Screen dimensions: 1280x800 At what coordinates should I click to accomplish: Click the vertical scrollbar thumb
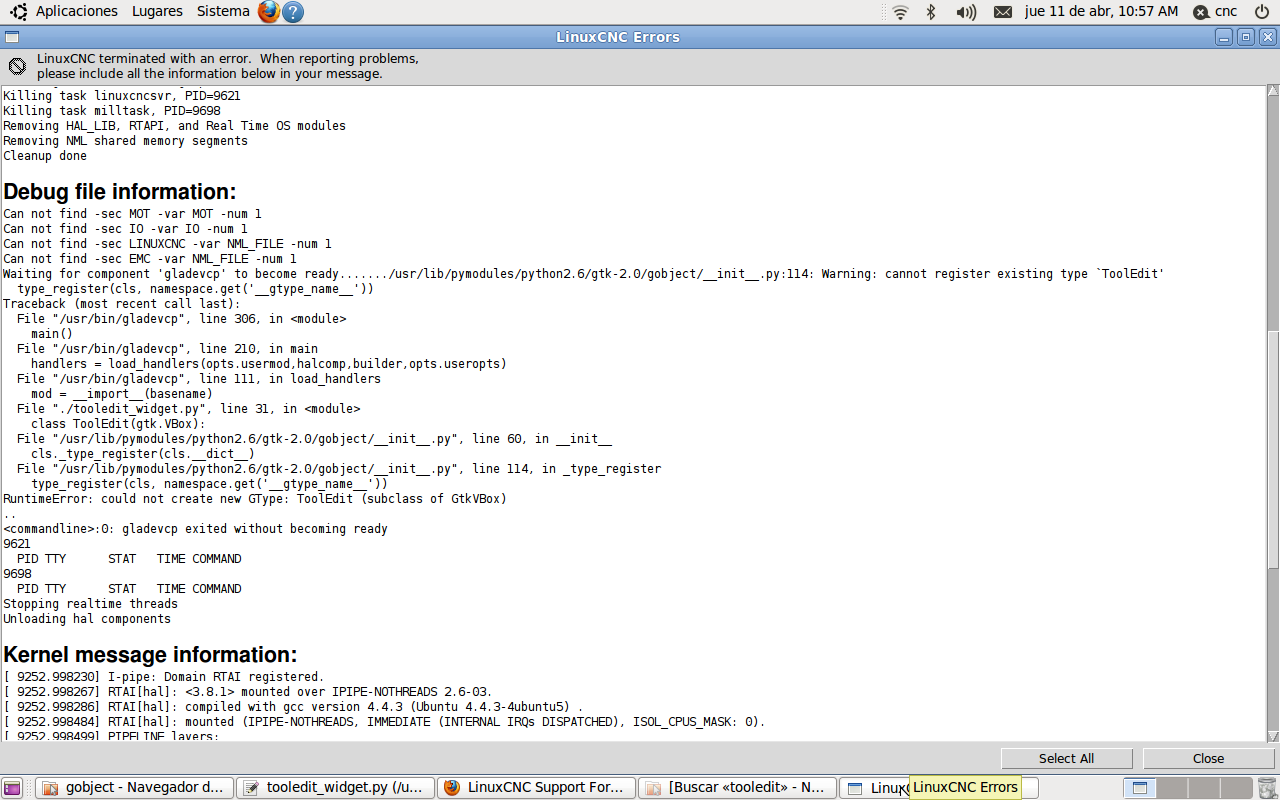click(1272, 450)
